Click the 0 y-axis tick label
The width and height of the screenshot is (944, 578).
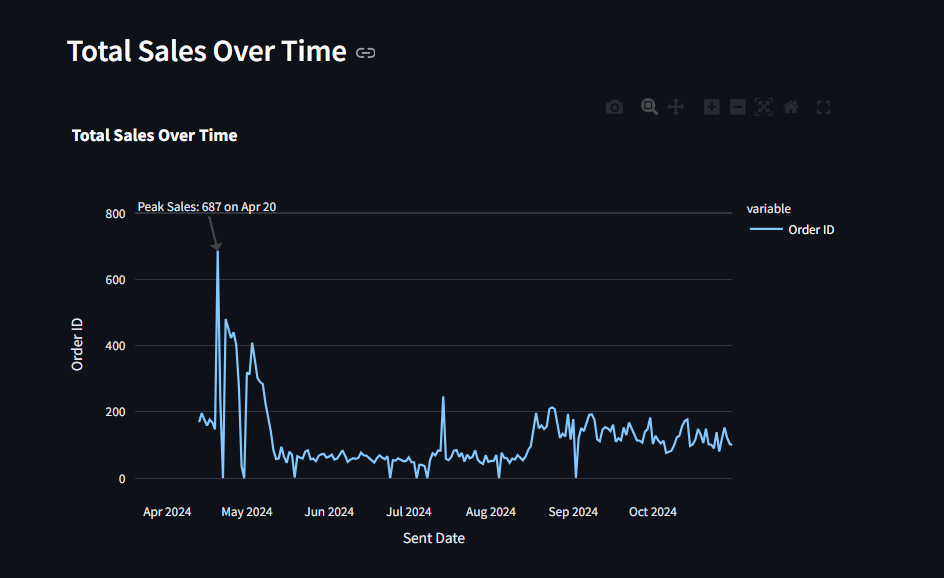point(122,479)
